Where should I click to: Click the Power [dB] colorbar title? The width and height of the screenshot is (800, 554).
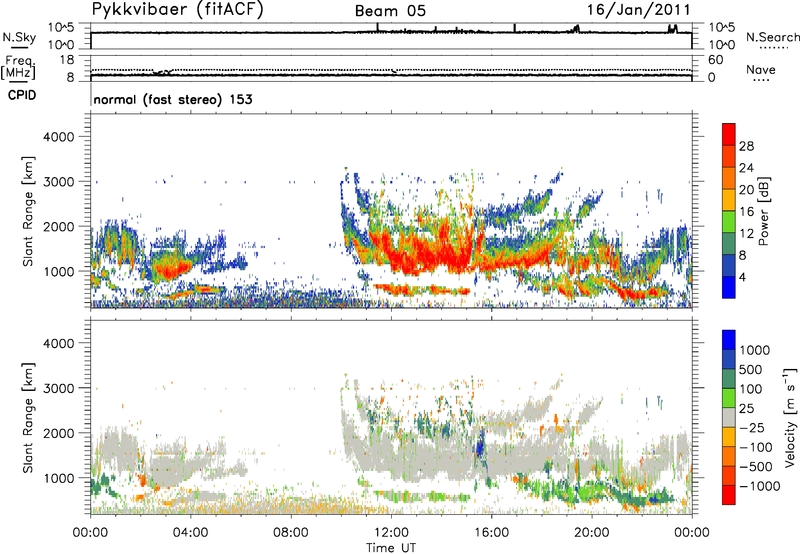click(x=764, y=211)
